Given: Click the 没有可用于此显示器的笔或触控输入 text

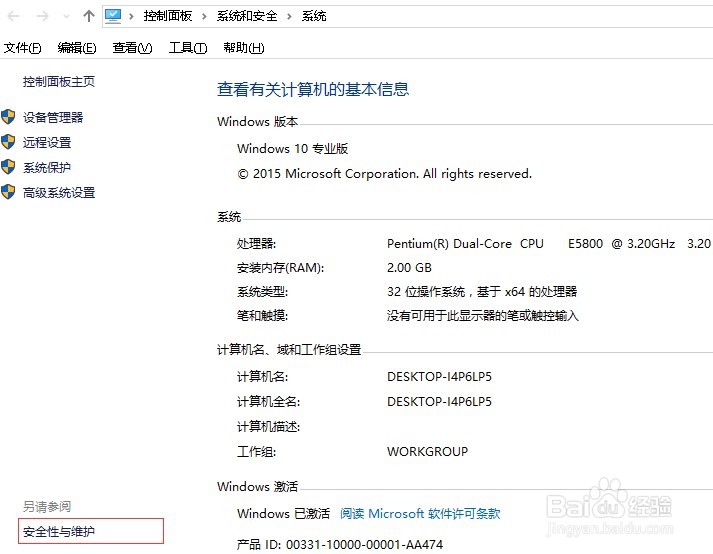Looking at the screenshot, I should point(482,316).
